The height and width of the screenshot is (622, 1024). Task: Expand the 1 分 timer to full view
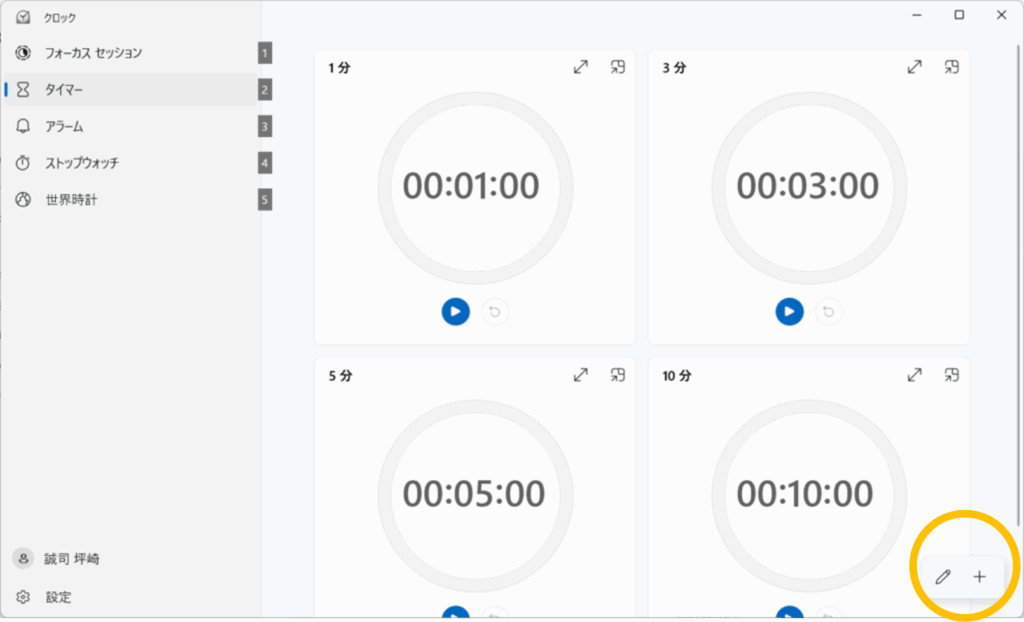tap(580, 67)
